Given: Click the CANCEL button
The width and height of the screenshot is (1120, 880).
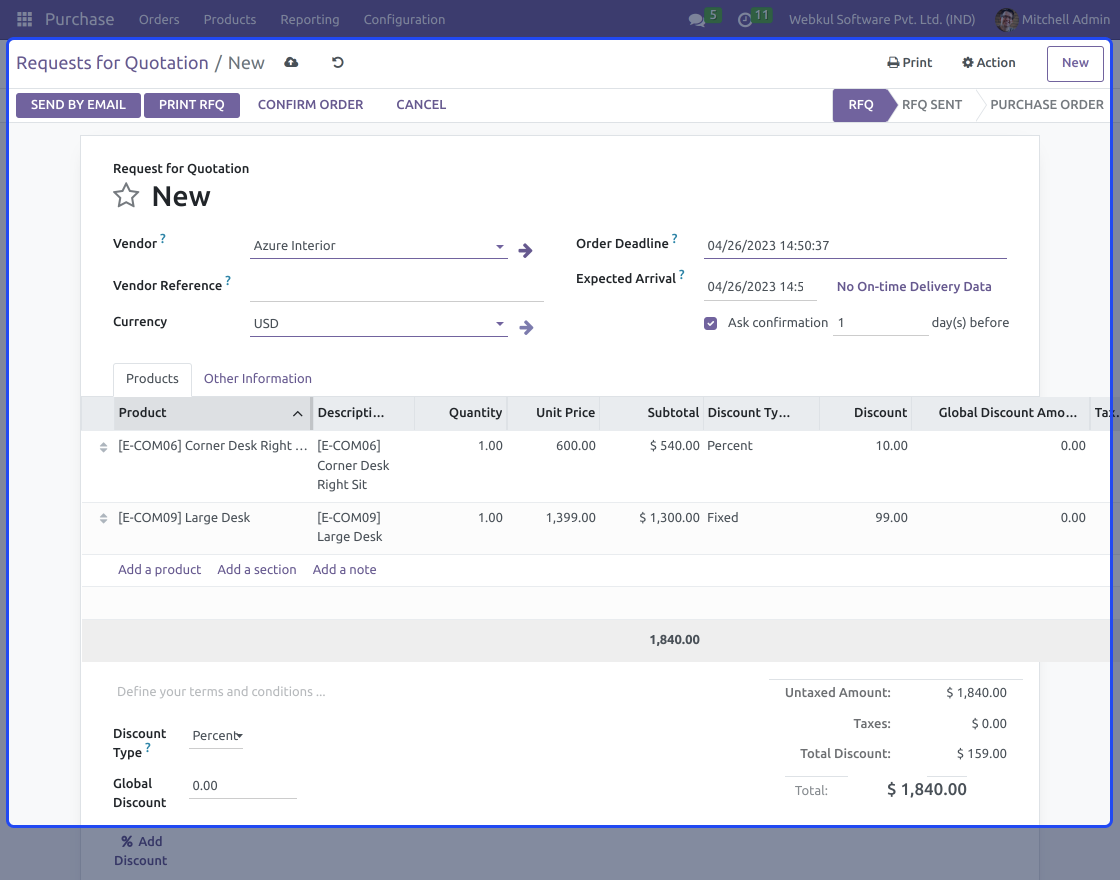Looking at the screenshot, I should (421, 105).
